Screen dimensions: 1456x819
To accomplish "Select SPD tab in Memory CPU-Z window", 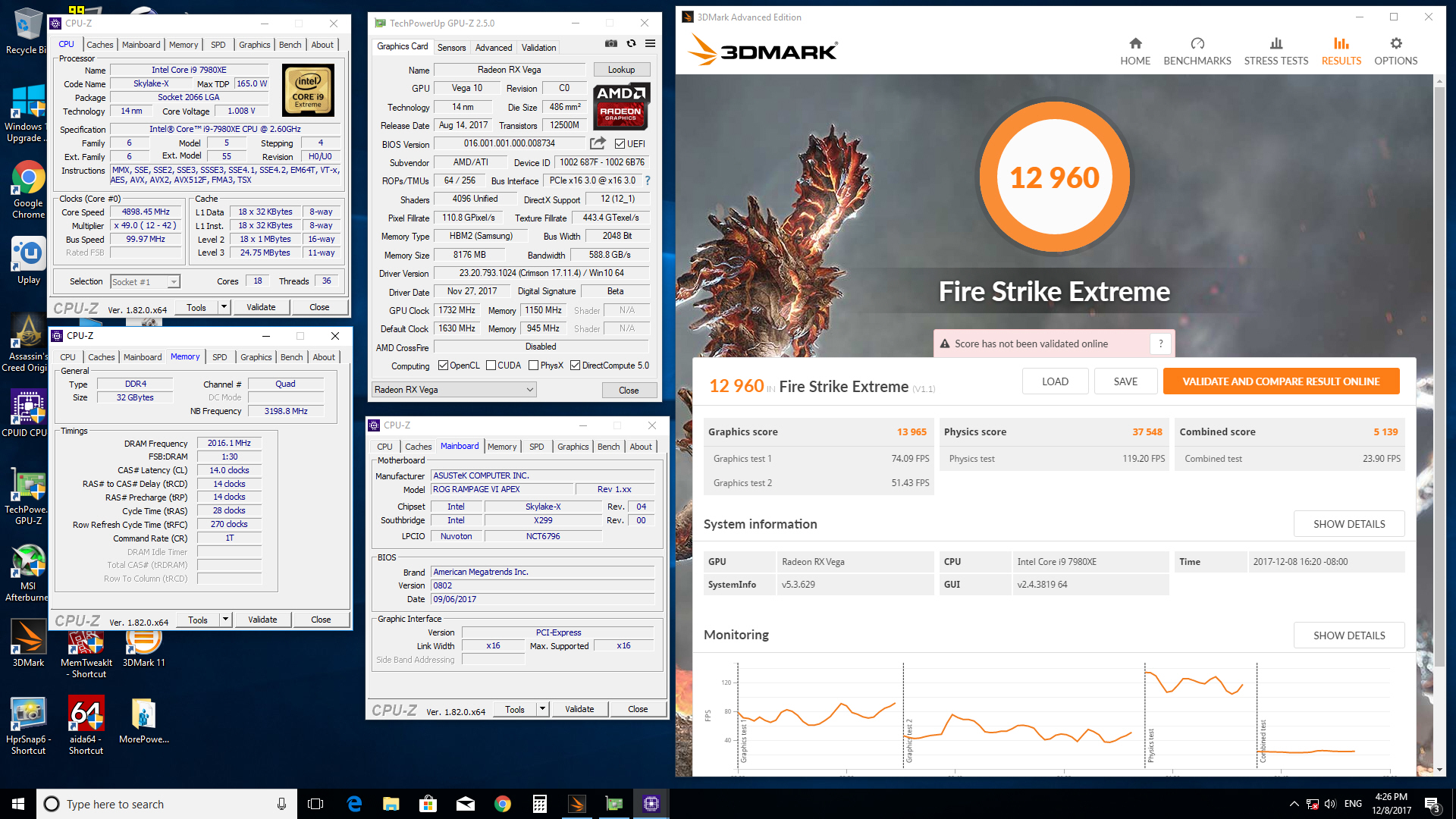I will (x=220, y=357).
